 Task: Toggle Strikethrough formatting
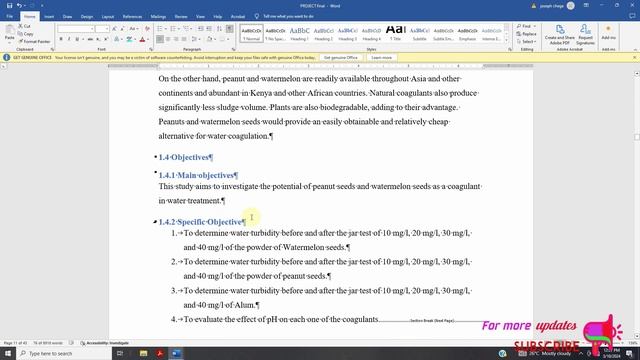coord(90,39)
